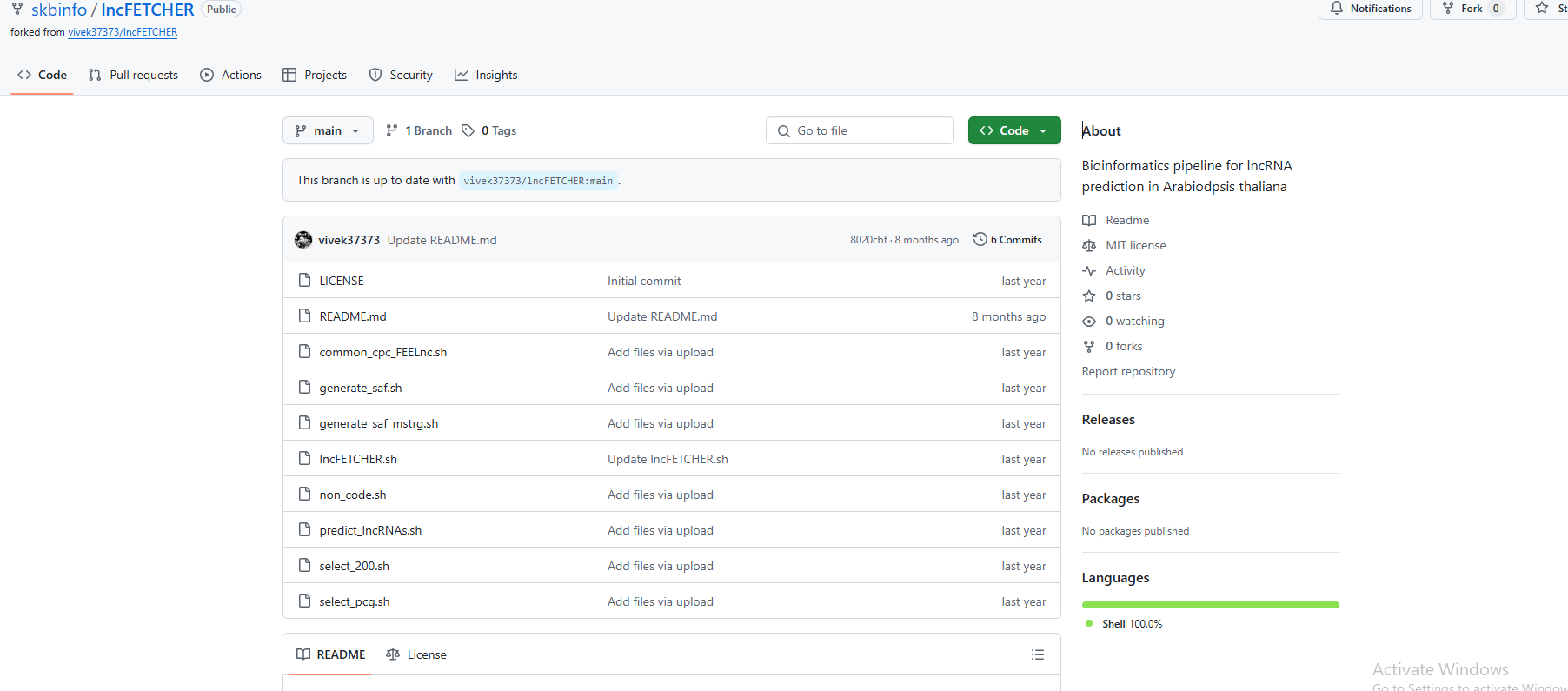The image size is (1568, 691).
Task: Click the branch icon beside 1 Branch
Action: (x=392, y=130)
